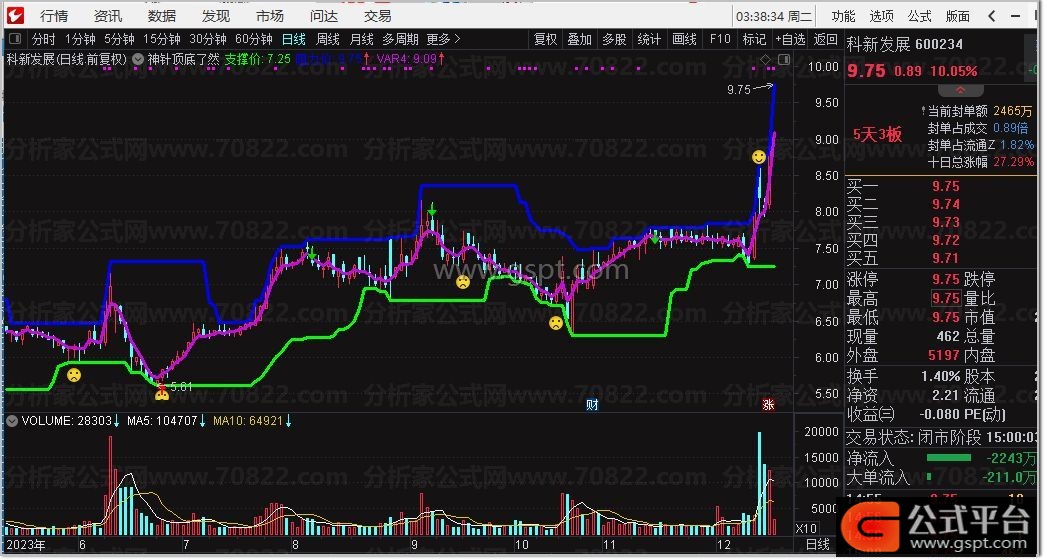Screen dimensions: 1046x560
Task: Click the 换手 1.40% value
Action: (x=941, y=377)
